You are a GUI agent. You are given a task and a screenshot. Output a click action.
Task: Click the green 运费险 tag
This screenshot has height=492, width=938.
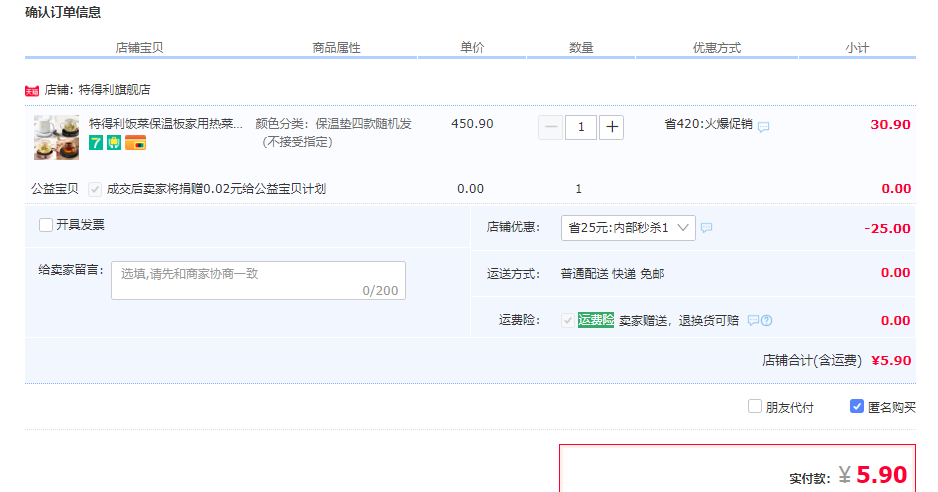pyautogui.click(x=596, y=320)
